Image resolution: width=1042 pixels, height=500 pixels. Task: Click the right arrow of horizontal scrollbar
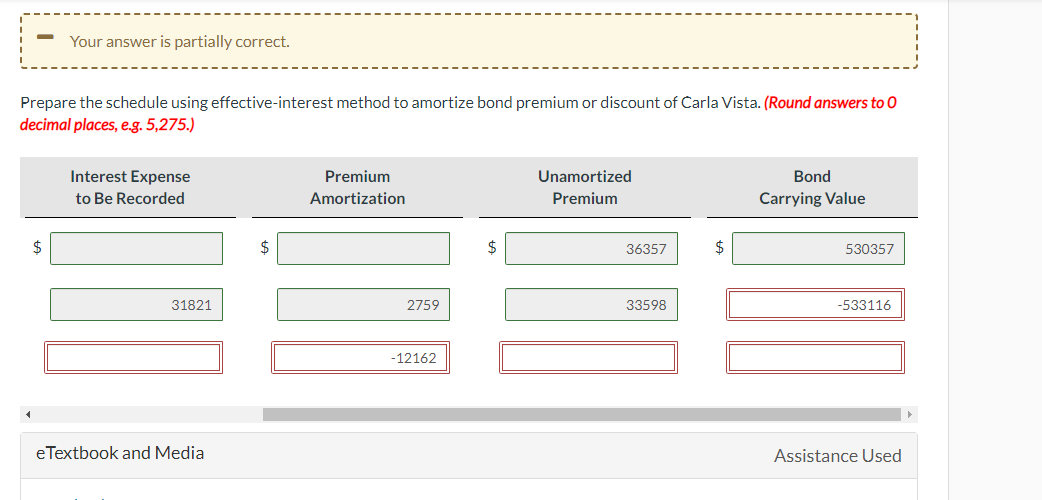coord(910,414)
